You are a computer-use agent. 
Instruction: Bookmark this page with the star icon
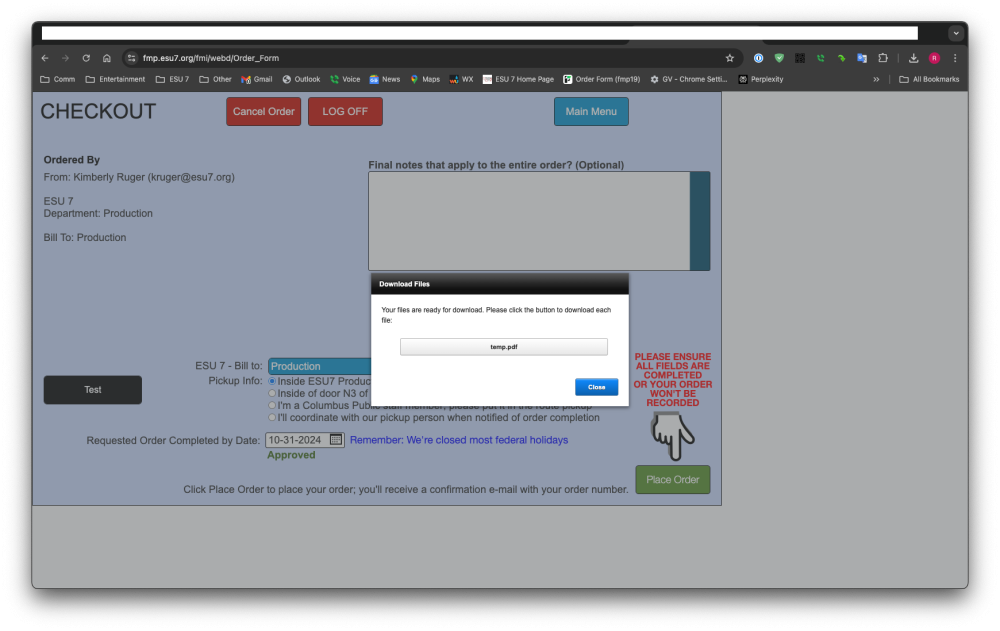(x=729, y=58)
